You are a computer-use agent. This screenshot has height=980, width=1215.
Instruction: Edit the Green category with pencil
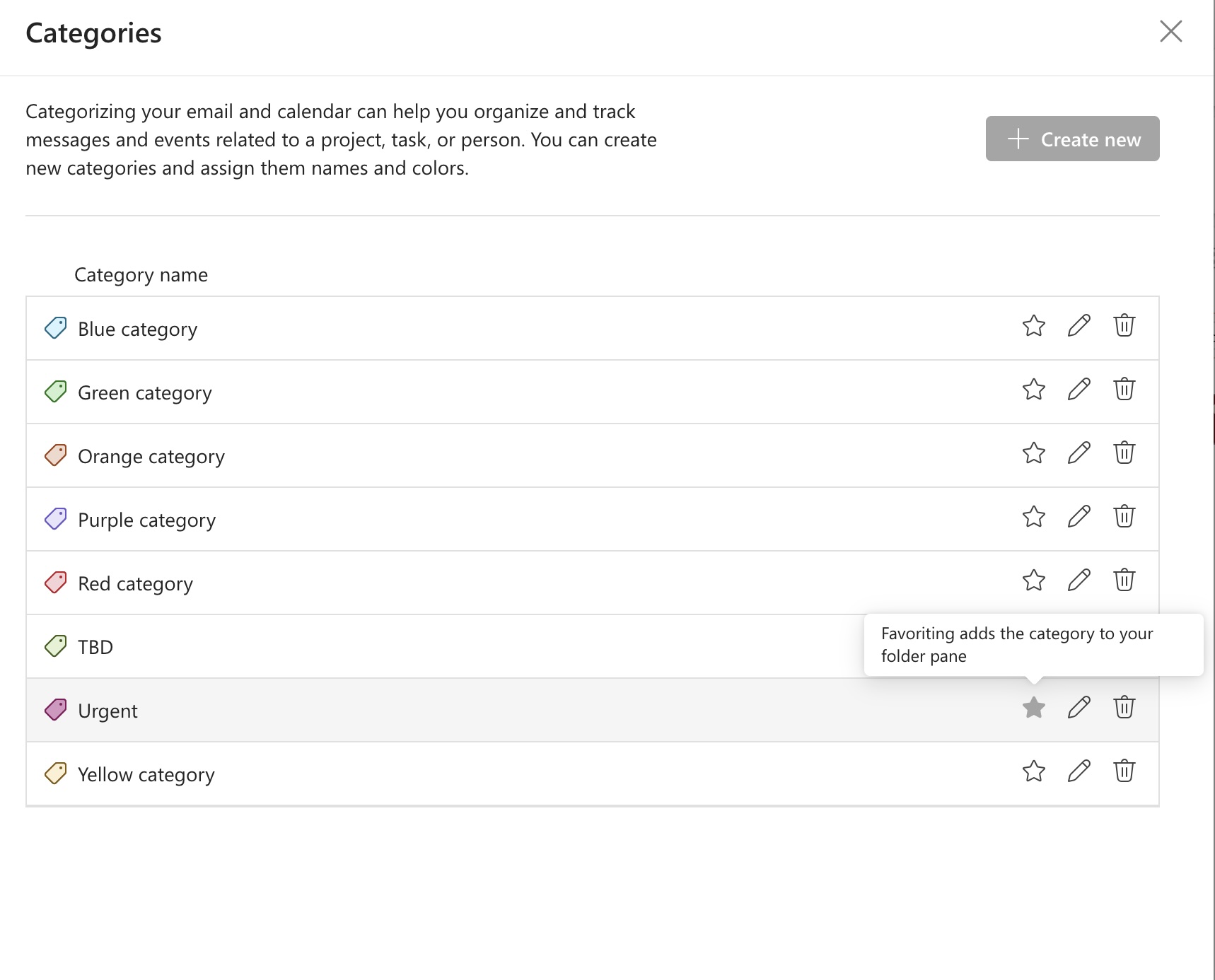tap(1079, 390)
